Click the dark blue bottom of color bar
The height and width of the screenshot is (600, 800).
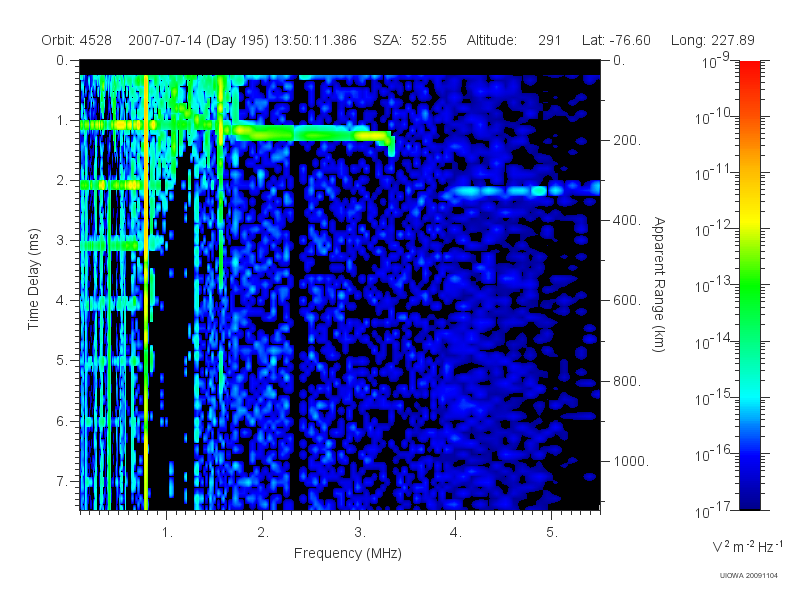(x=750, y=500)
